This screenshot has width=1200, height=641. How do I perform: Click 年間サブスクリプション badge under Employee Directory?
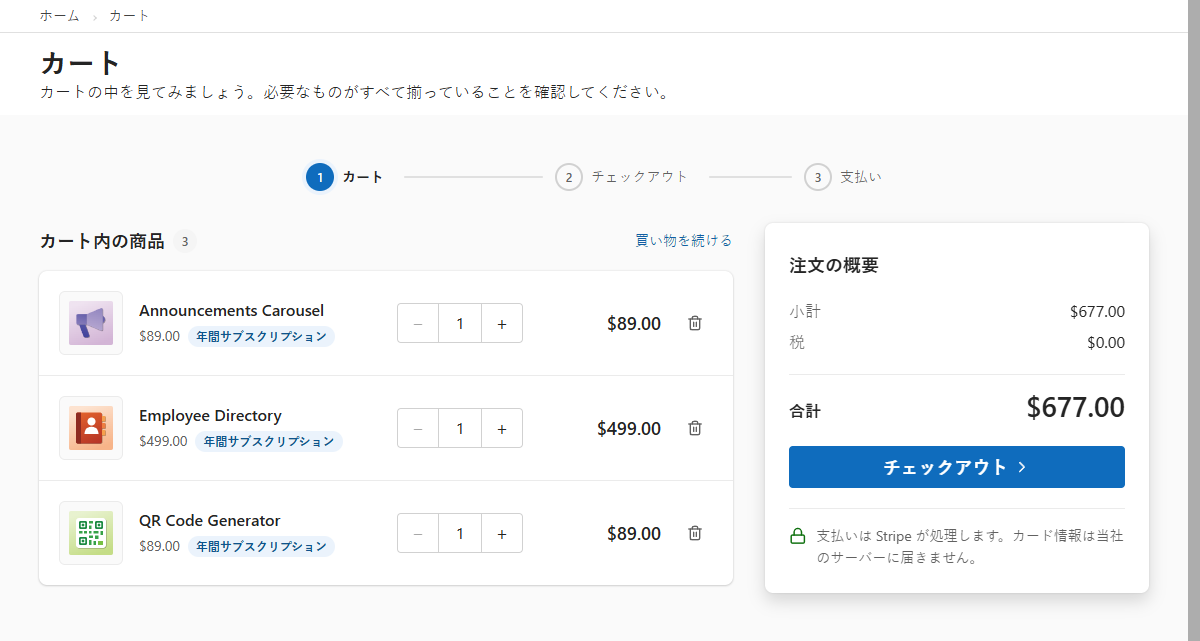269,441
